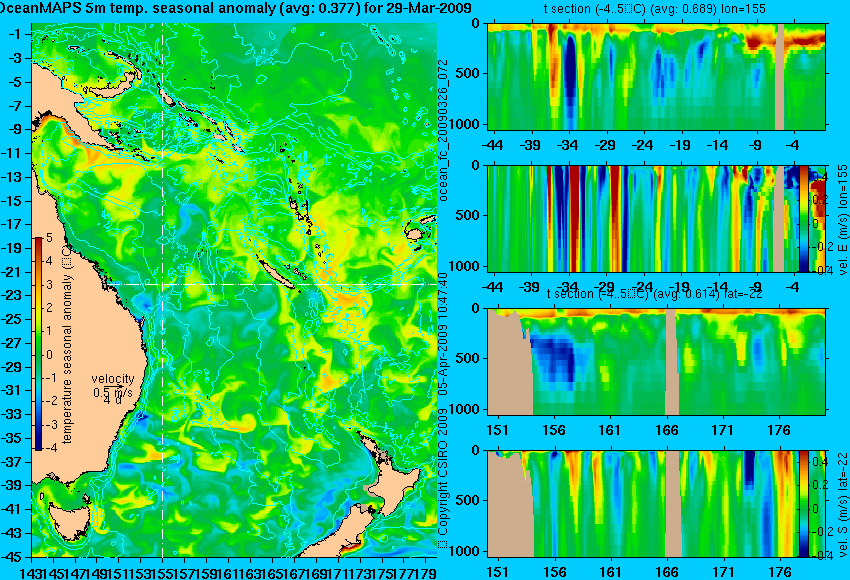This screenshot has width=850, height=580.
Task: Click the '500' depth label of the lon=155 temperature section
Action: pyautogui.click(x=469, y=73)
